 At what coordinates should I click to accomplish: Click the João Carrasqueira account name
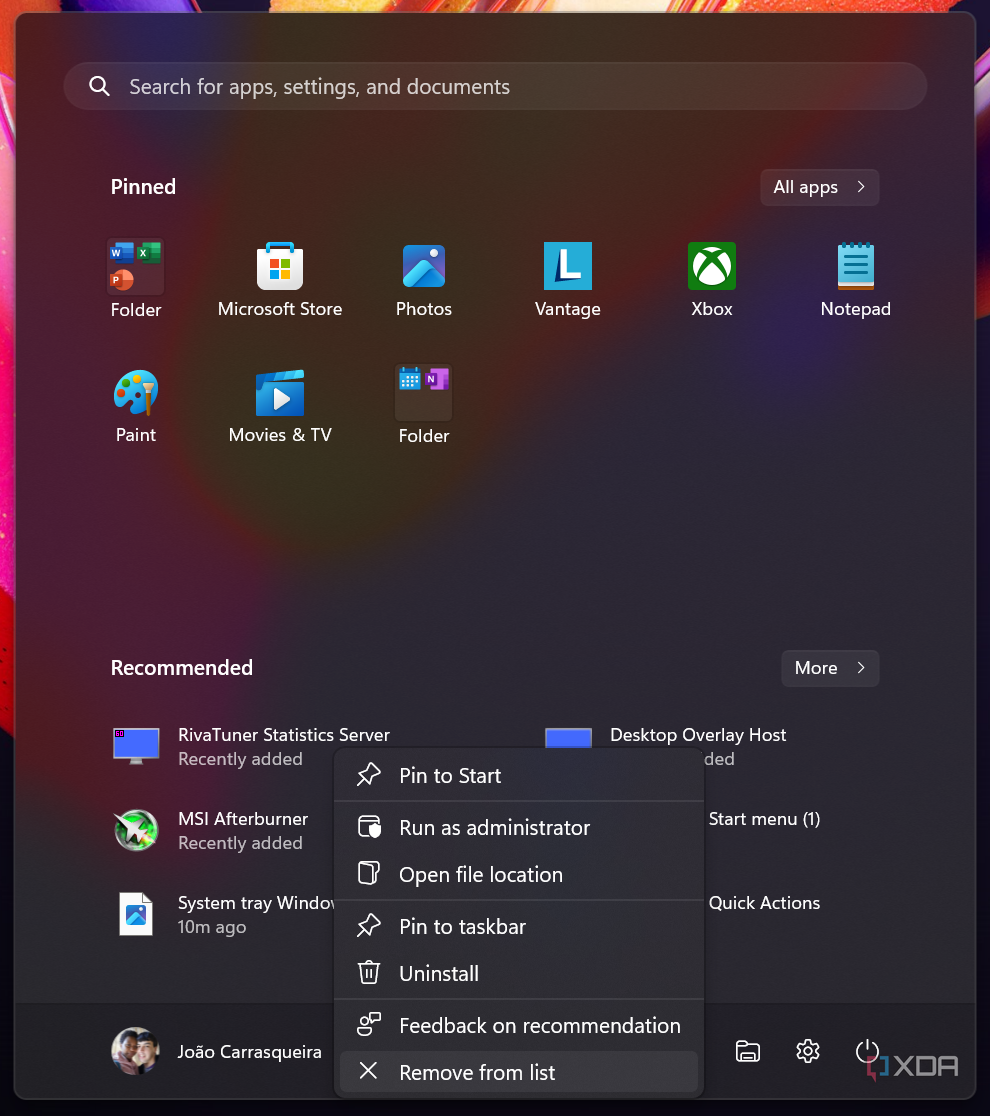click(x=249, y=1052)
